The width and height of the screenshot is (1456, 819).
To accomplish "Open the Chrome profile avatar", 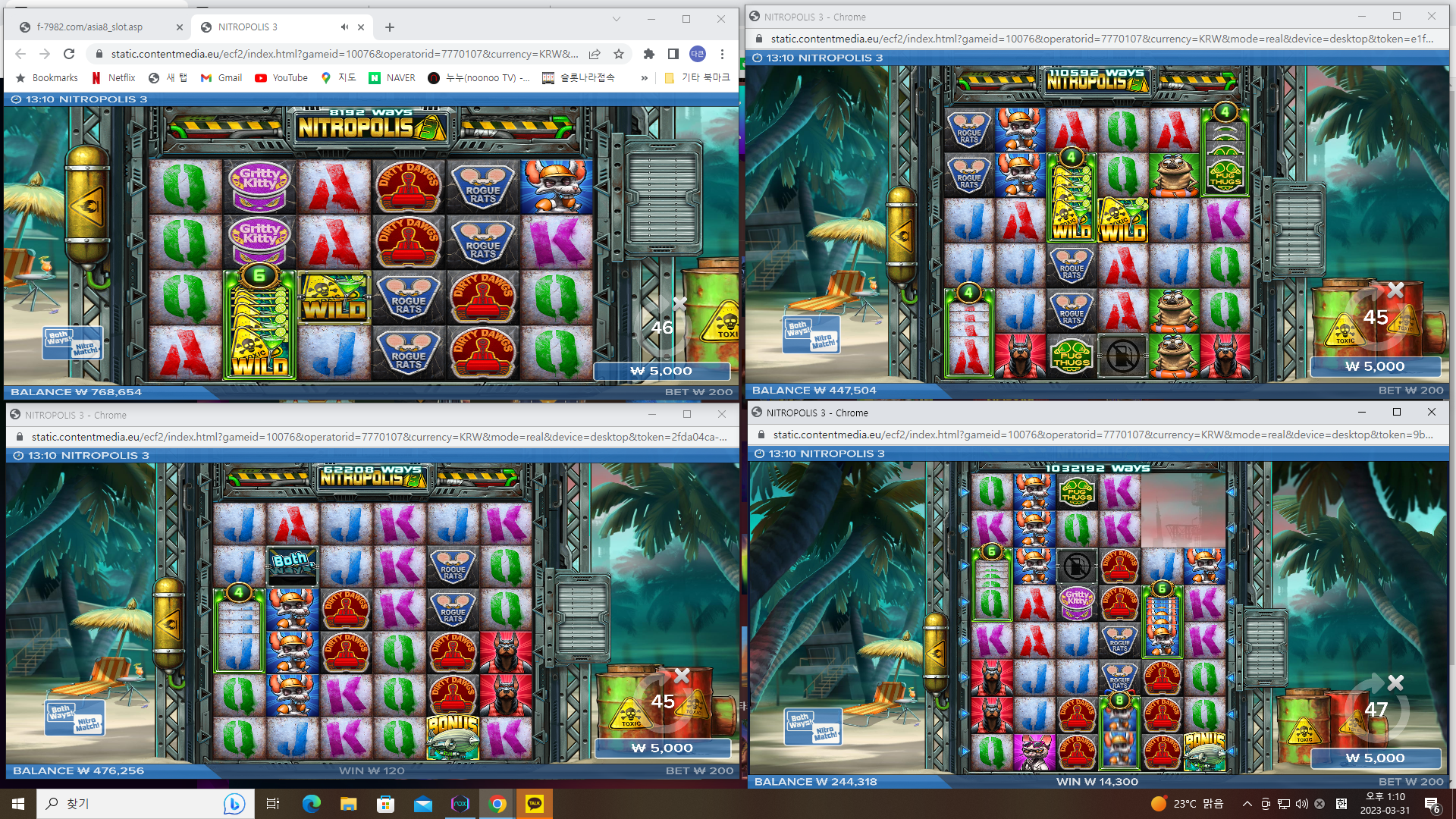I will (x=698, y=54).
